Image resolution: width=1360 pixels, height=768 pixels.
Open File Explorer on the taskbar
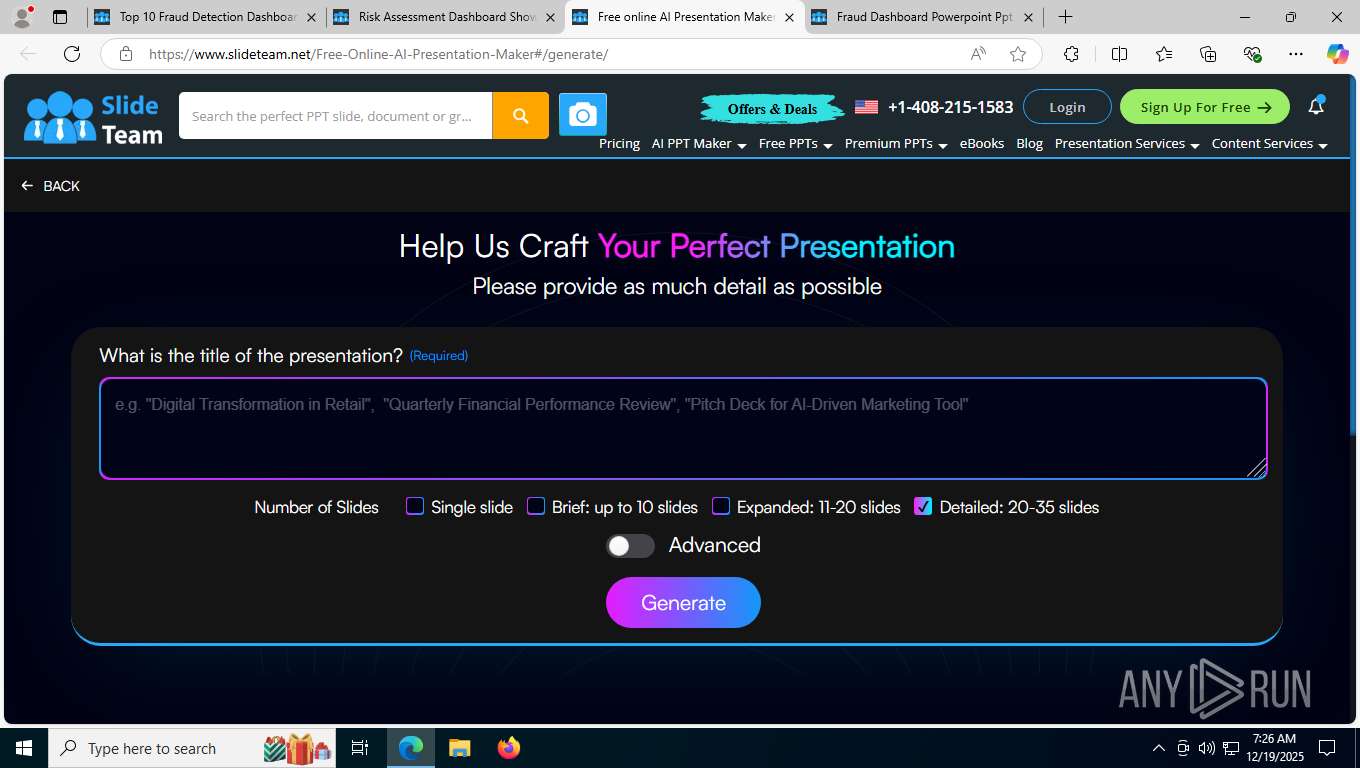point(459,748)
